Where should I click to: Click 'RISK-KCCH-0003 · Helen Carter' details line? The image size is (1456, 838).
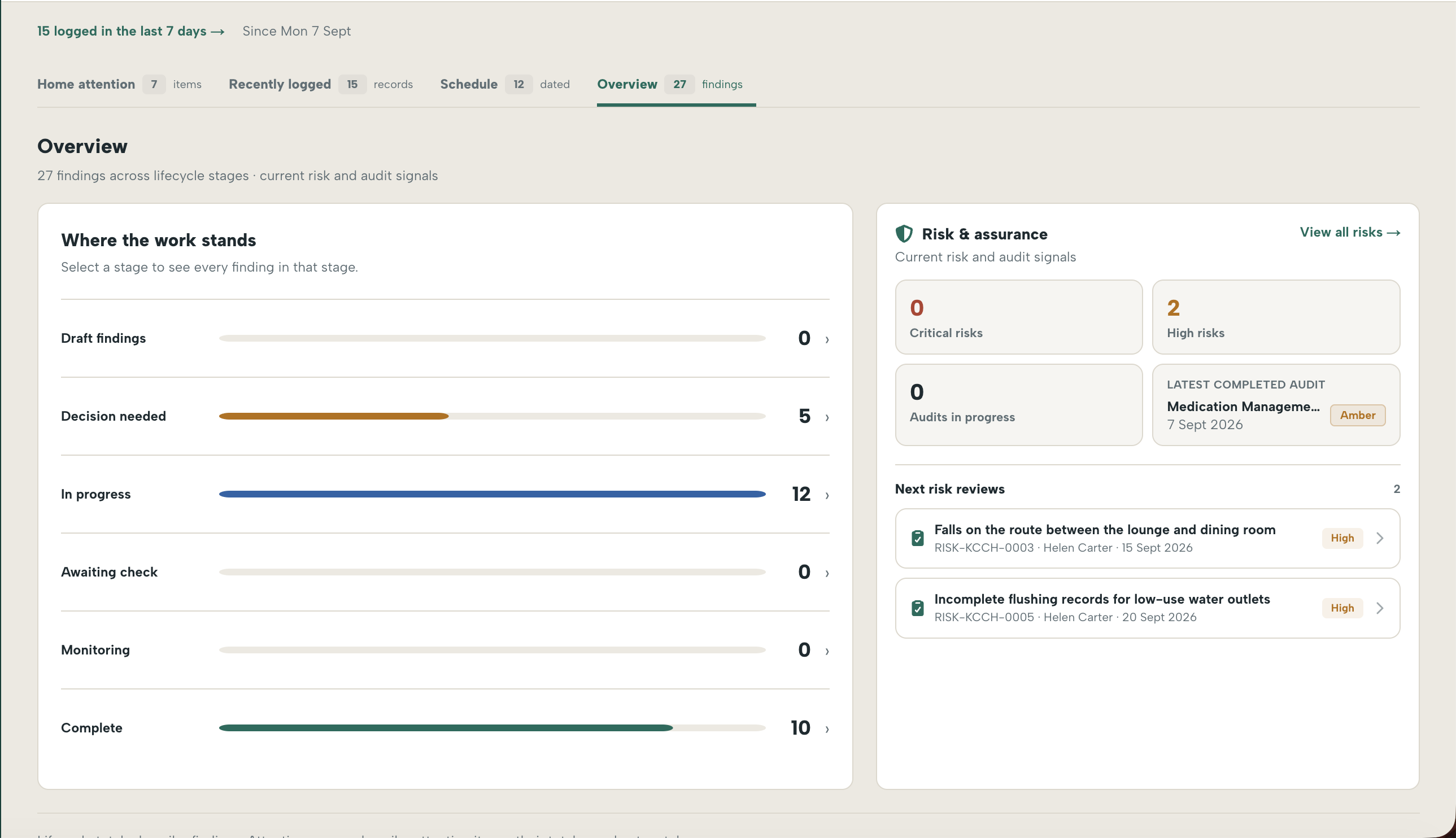tap(1063, 548)
